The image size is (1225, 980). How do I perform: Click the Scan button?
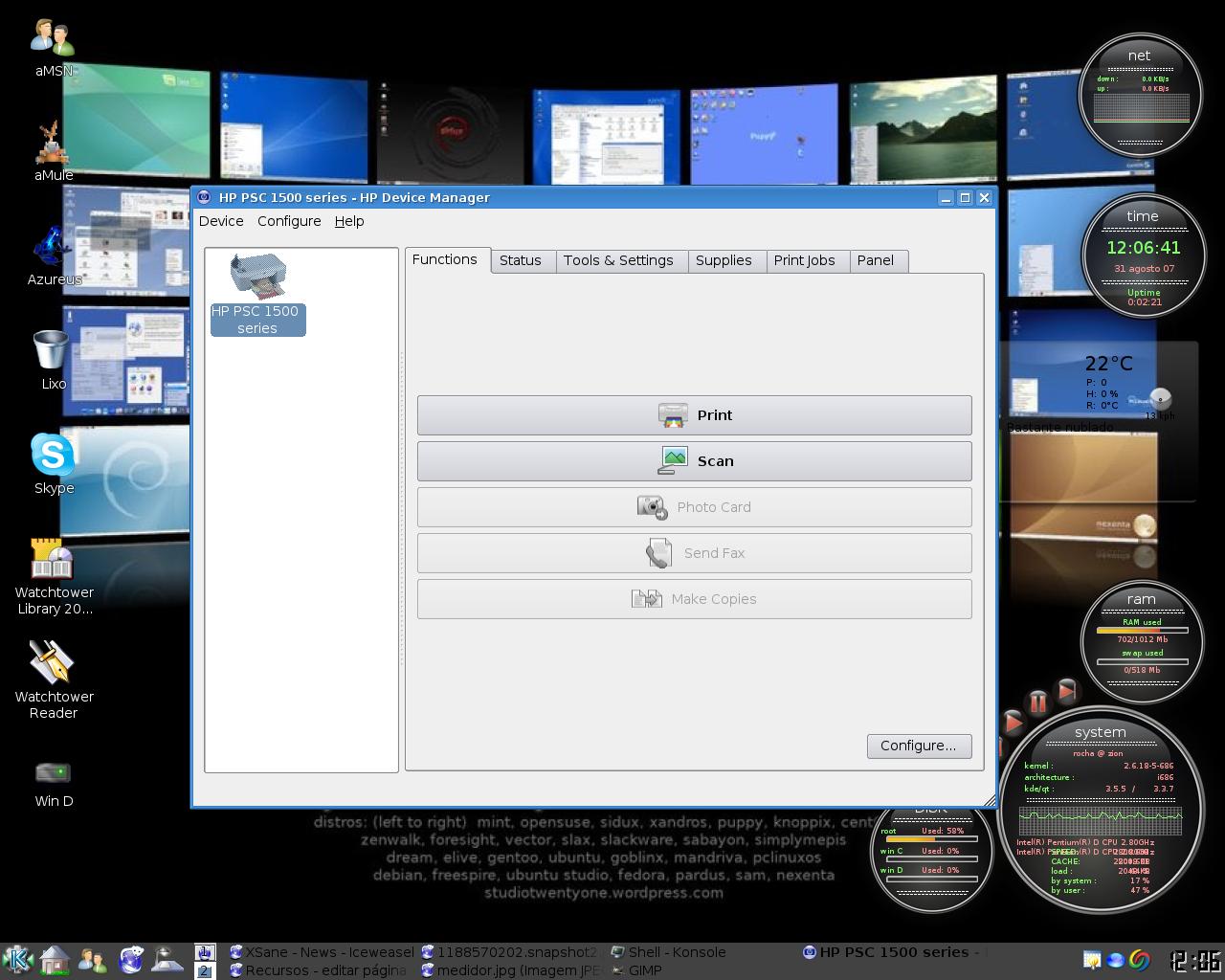[x=695, y=461]
